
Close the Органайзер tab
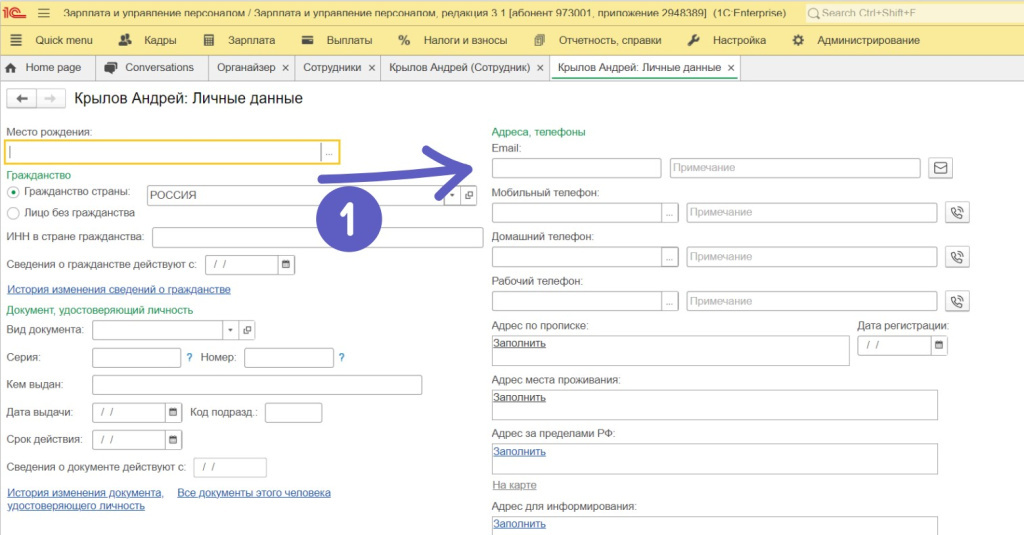point(286,67)
